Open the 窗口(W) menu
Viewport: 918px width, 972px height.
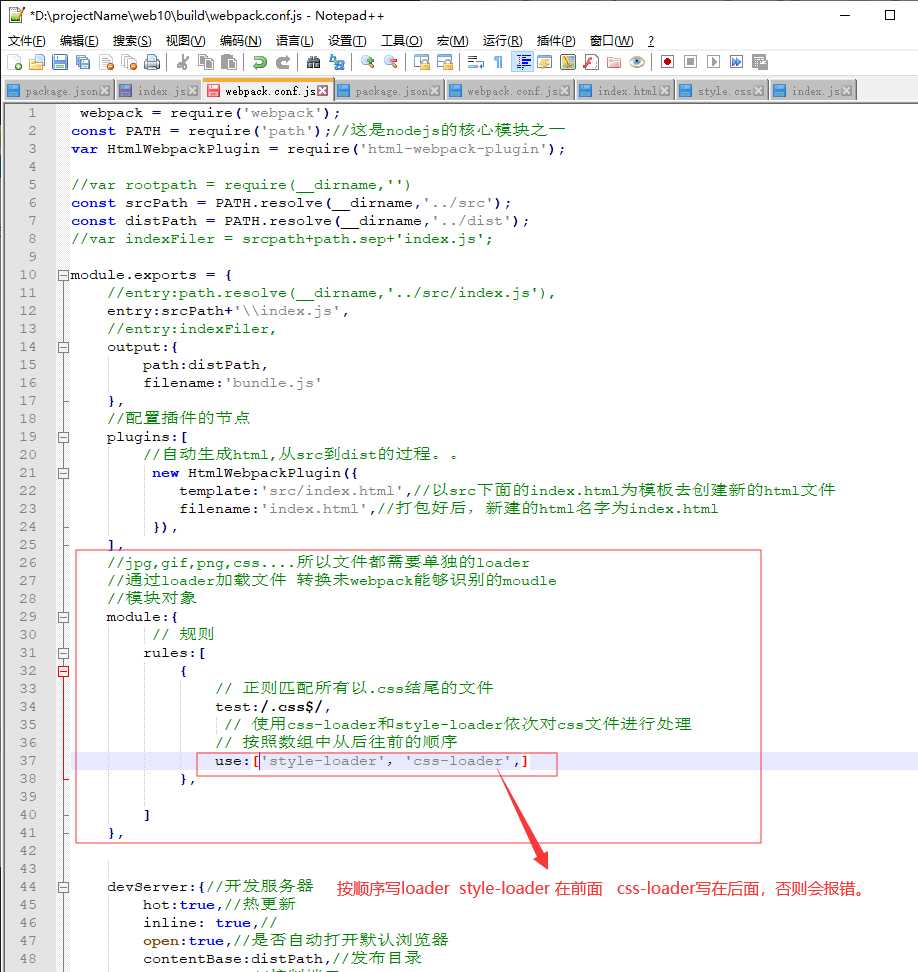pyautogui.click(x=611, y=41)
